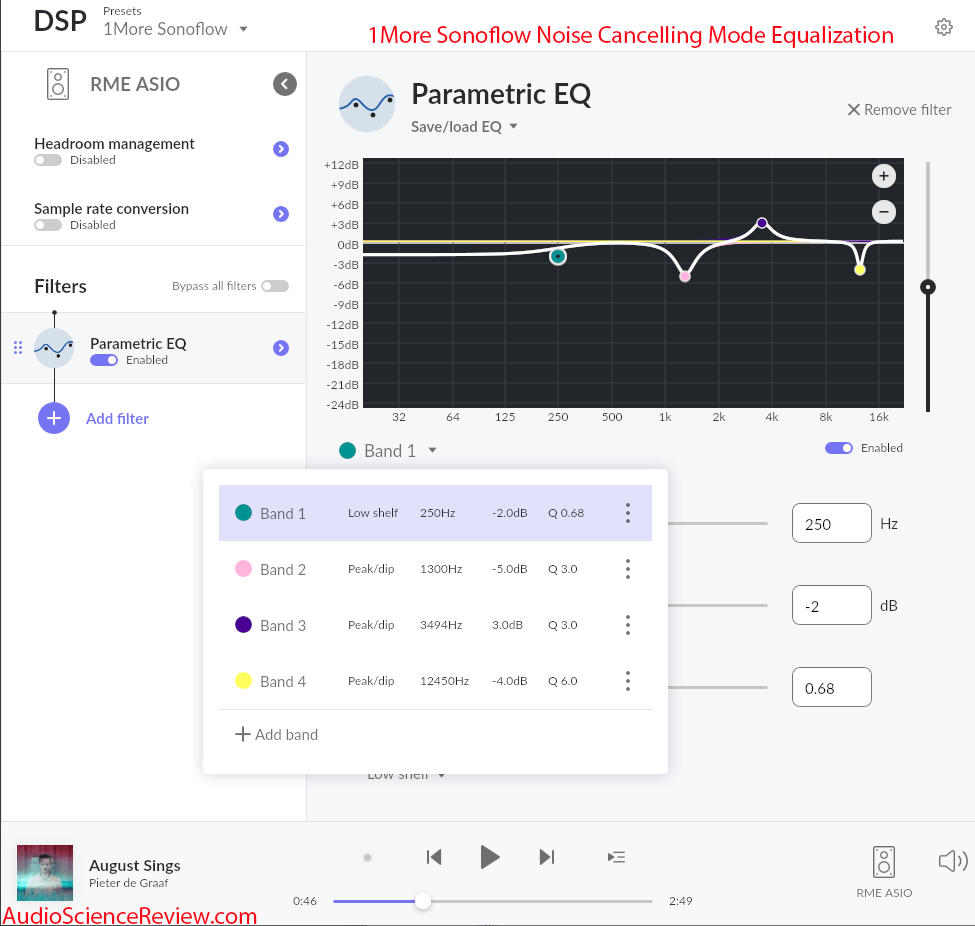Click artist name Pieter de Graaf
Image resolution: width=975 pixels, height=926 pixels.
[129, 883]
